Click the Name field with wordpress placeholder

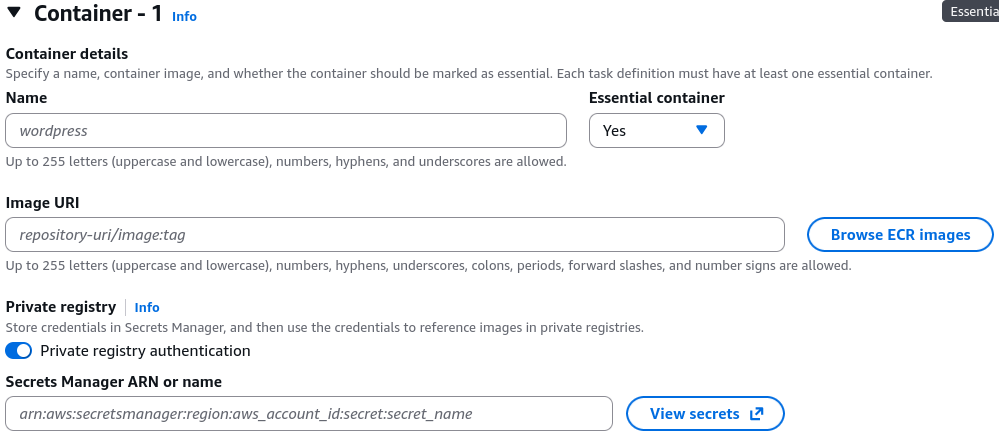coord(286,131)
